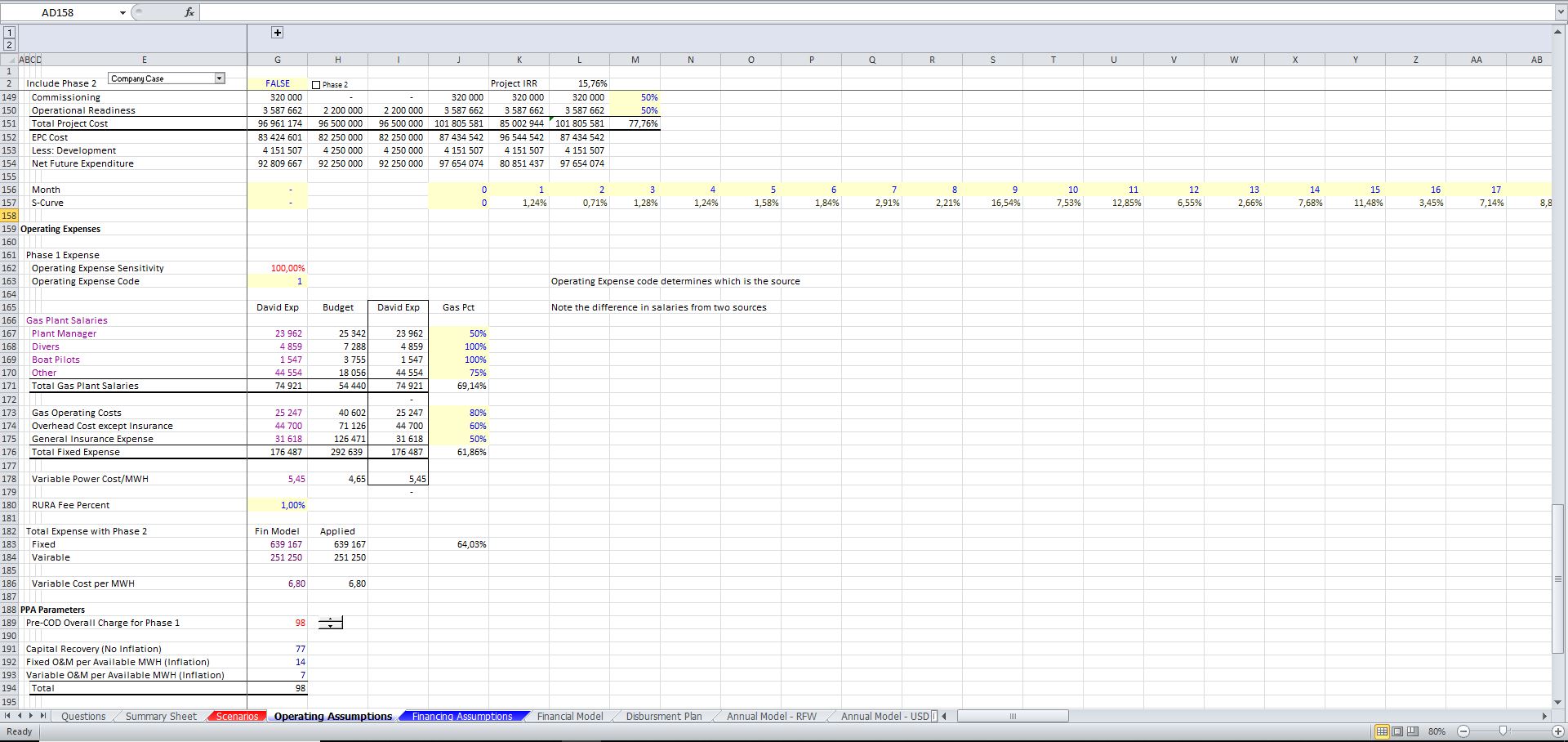Click the zoom in plus button
Viewport: 1568px width, 742px height.
(1557, 731)
